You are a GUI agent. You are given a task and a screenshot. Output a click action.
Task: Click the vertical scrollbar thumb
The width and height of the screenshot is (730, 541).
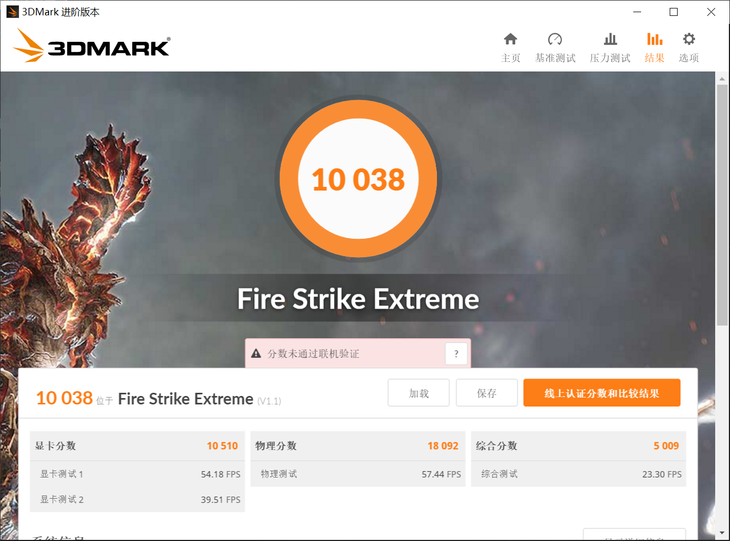pos(722,205)
